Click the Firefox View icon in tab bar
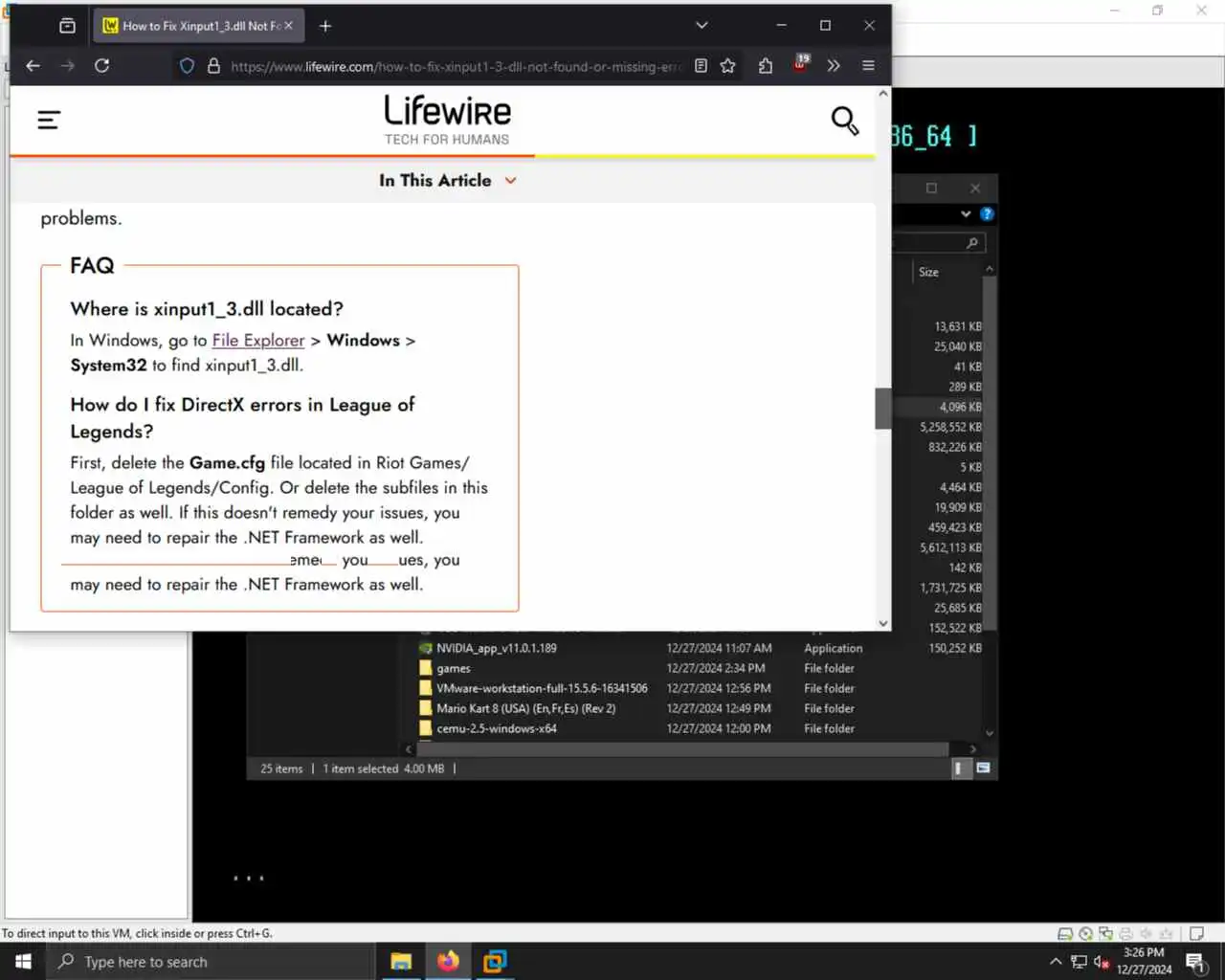 [67, 26]
